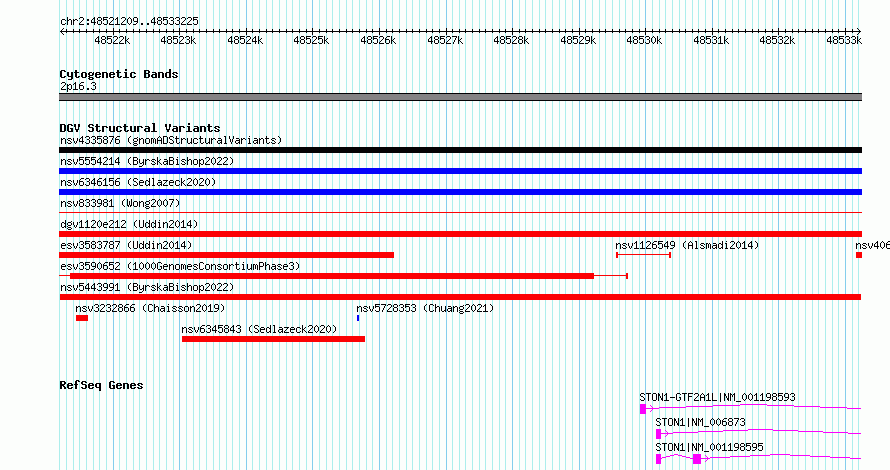Click the 48532k ruler tick label

tap(777, 40)
